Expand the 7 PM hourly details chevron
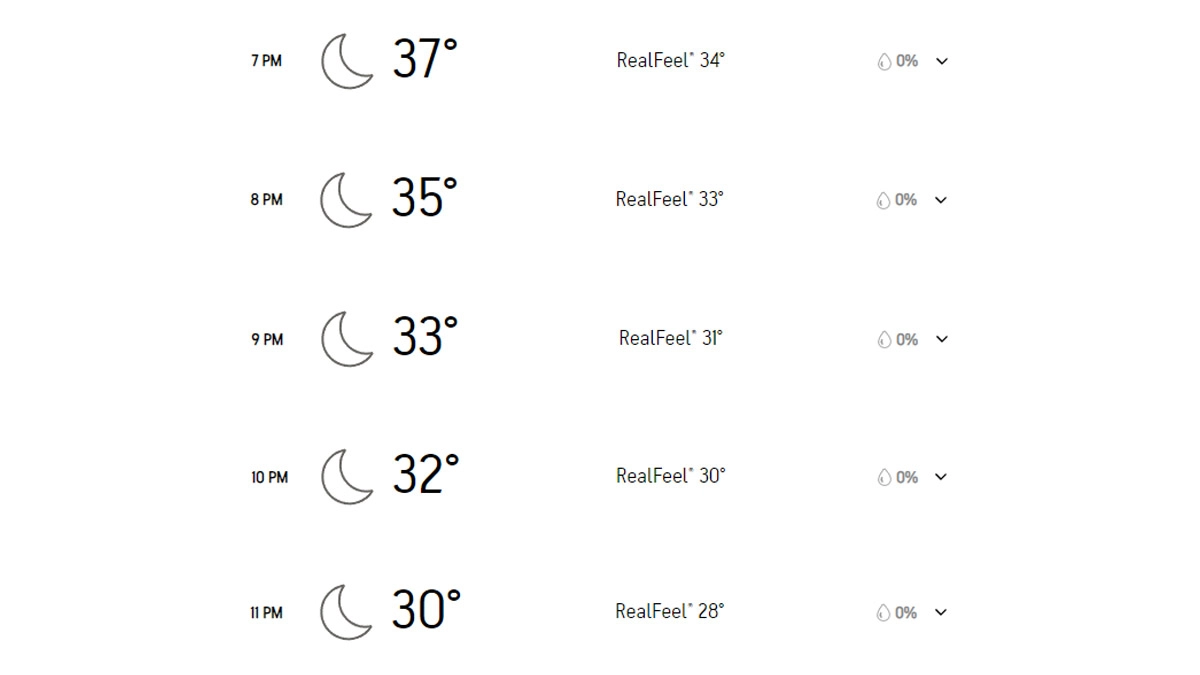 (941, 61)
